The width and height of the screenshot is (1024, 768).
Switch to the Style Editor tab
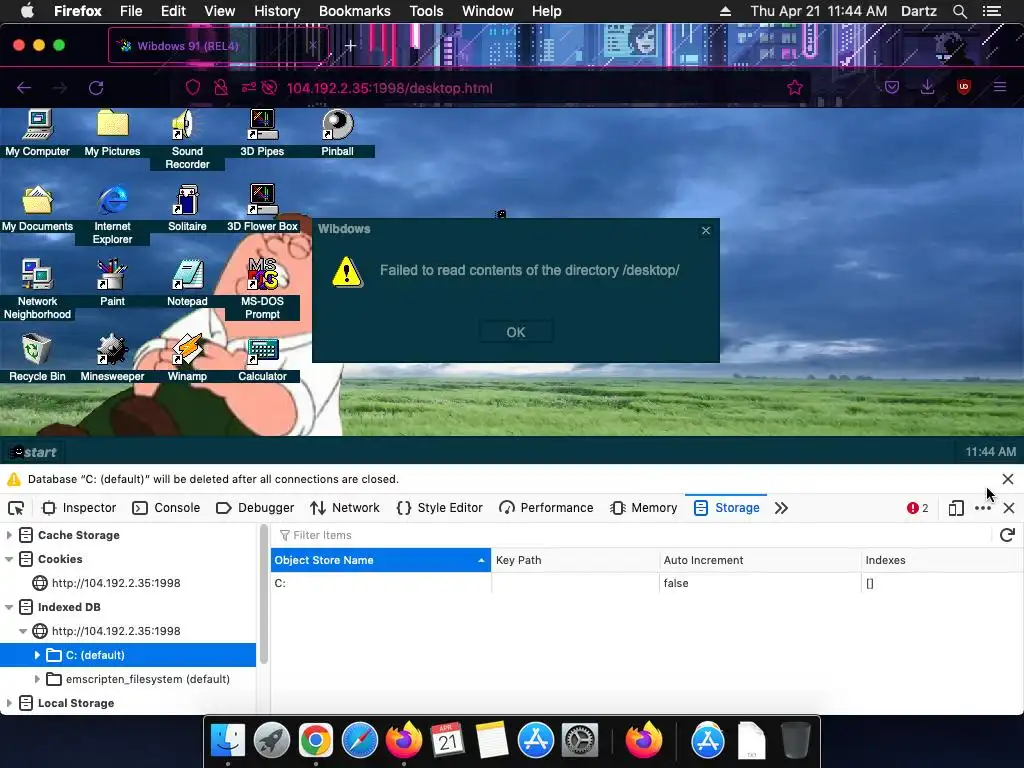[440, 508]
